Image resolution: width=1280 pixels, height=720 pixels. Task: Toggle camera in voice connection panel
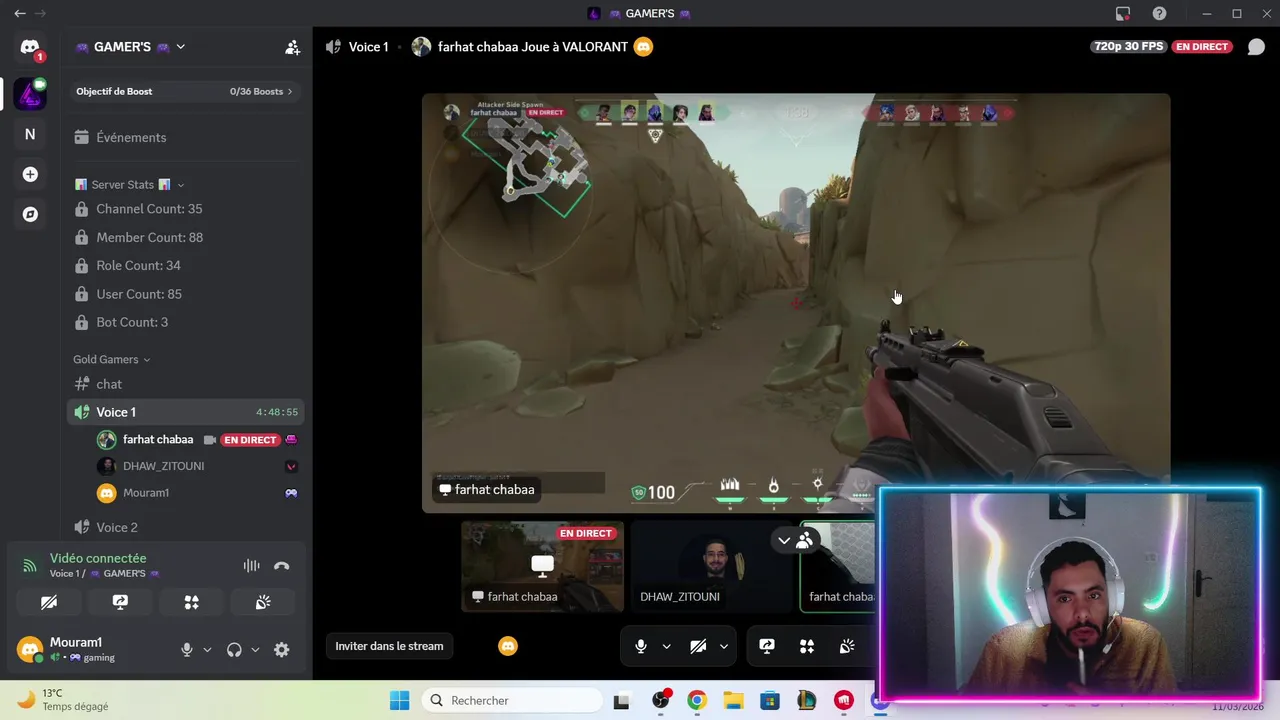(x=49, y=602)
